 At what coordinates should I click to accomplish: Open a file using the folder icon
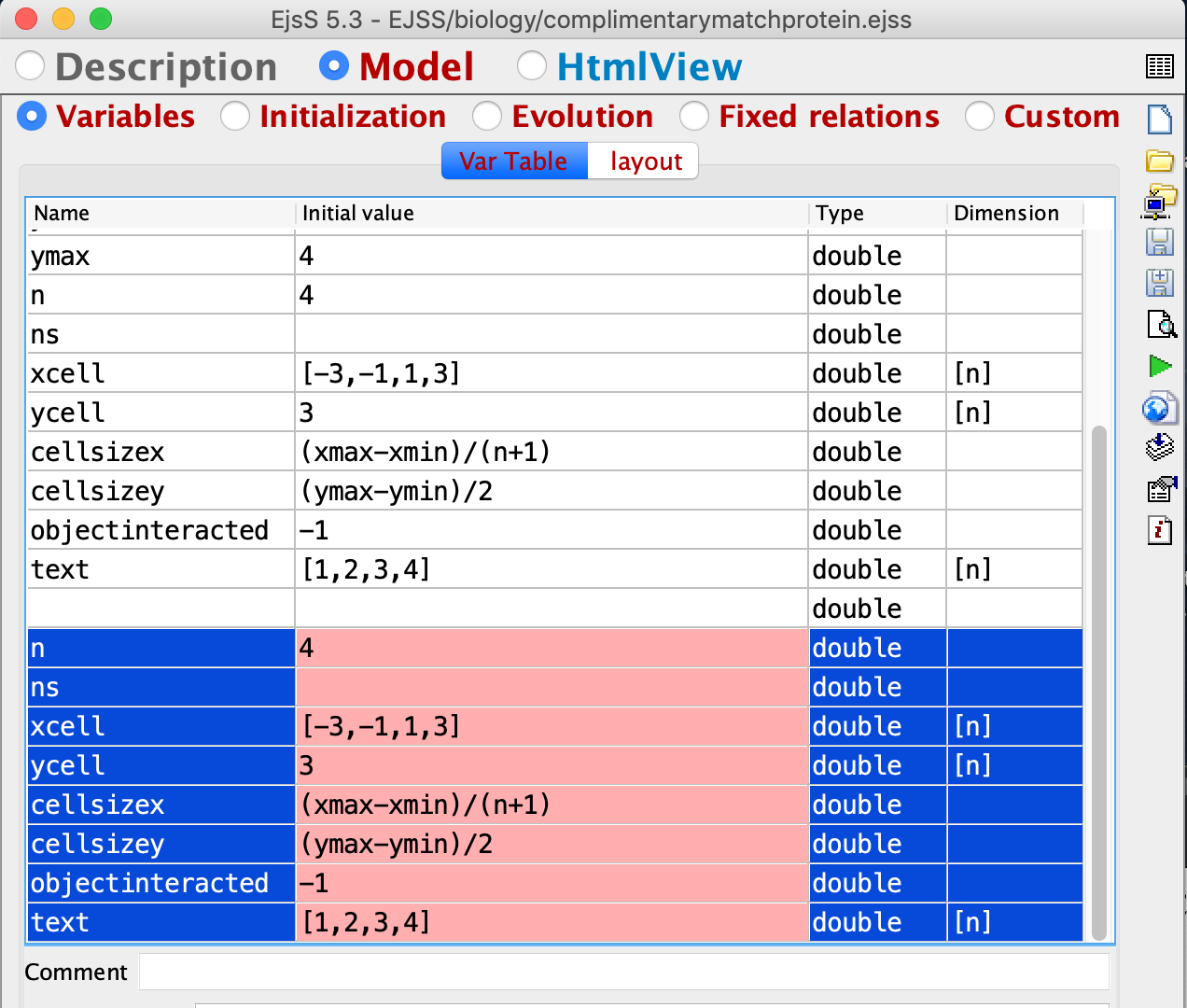(1160, 161)
